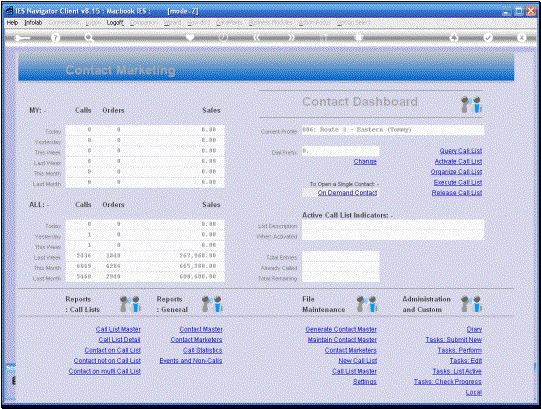Click the Activate Call List link
The height and width of the screenshot is (409, 541).
click(x=458, y=161)
